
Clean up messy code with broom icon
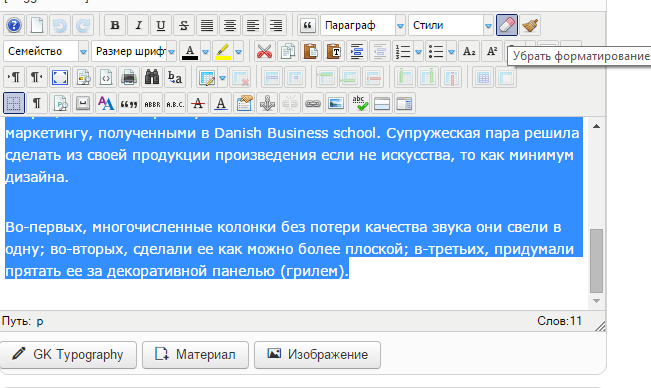530,25
